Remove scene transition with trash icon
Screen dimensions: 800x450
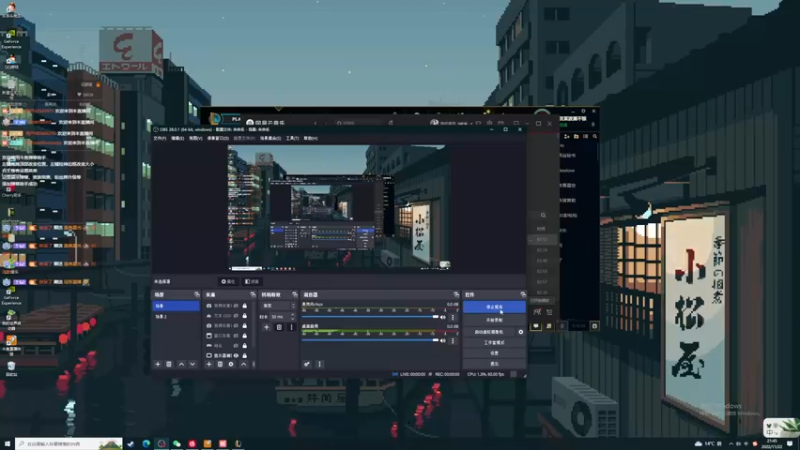tap(279, 327)
